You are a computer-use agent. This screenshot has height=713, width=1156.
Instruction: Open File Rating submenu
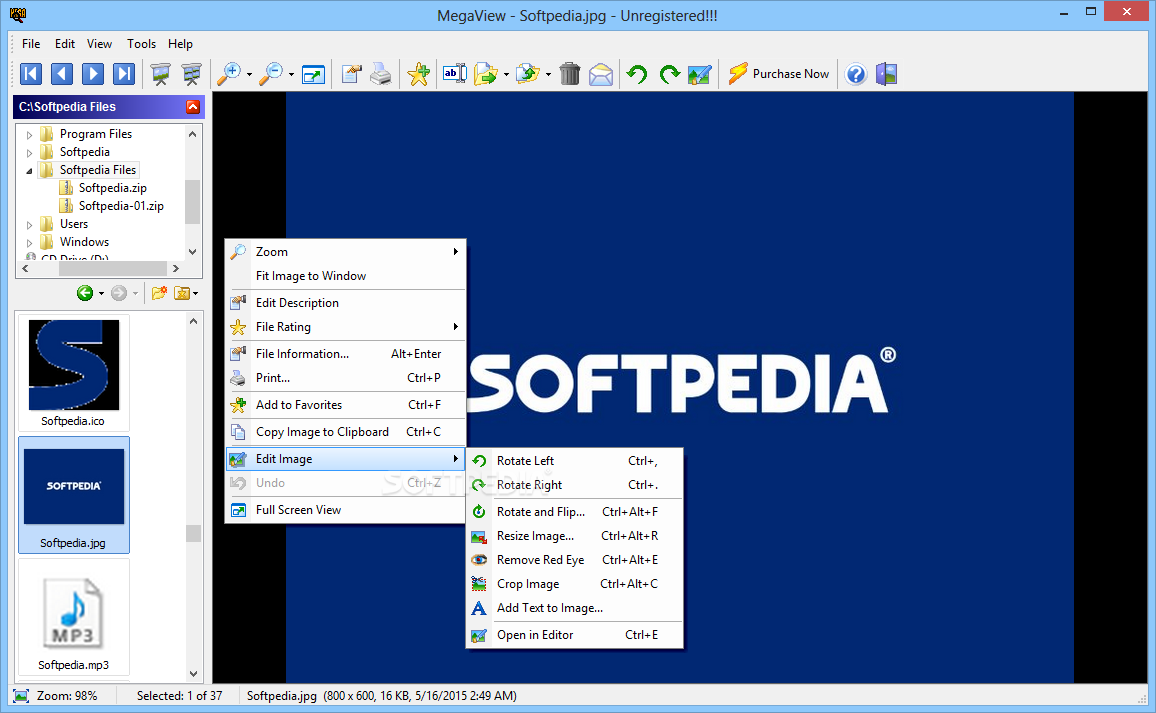coord(345,327)
